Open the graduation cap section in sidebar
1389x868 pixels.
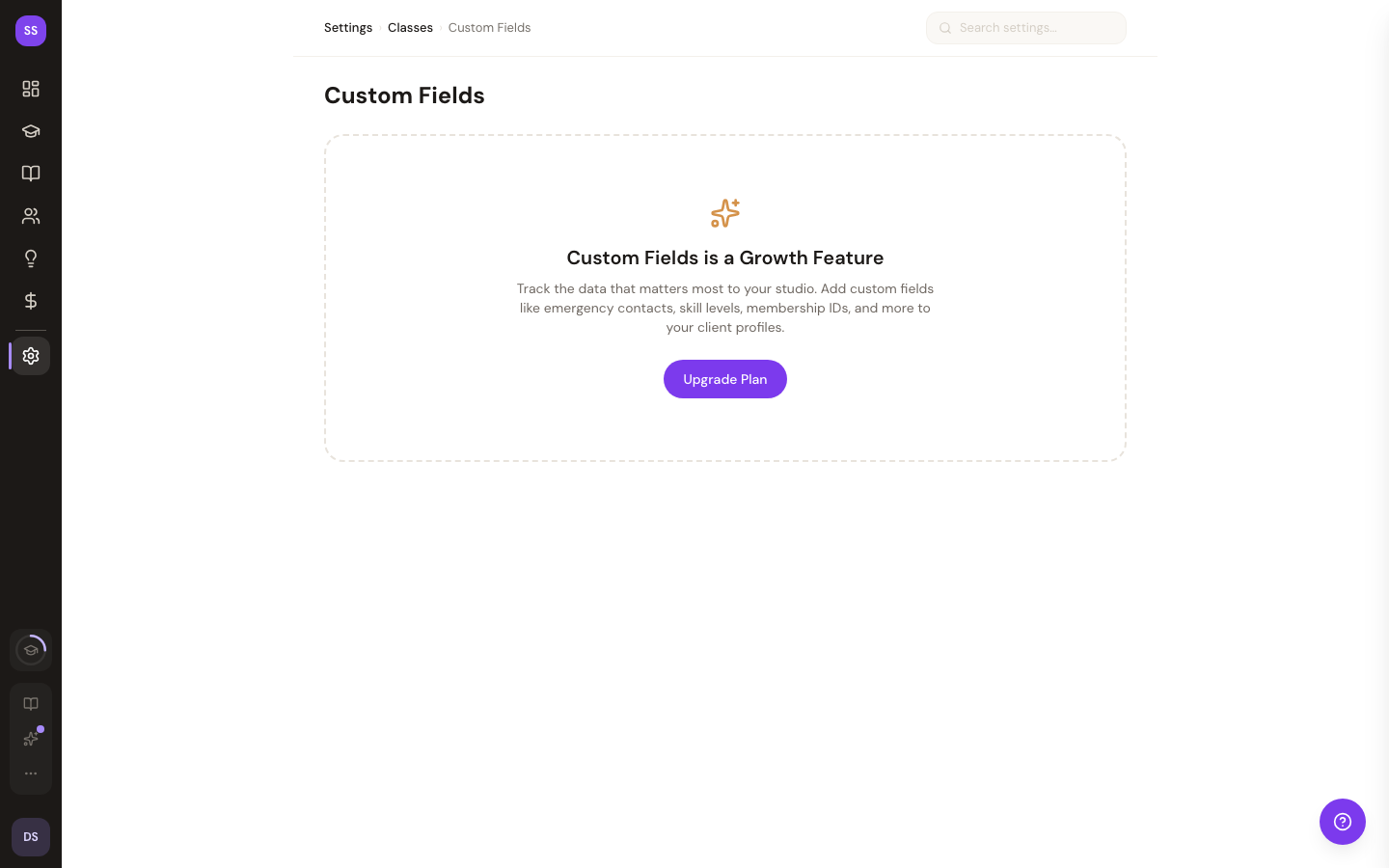point(31,131)
